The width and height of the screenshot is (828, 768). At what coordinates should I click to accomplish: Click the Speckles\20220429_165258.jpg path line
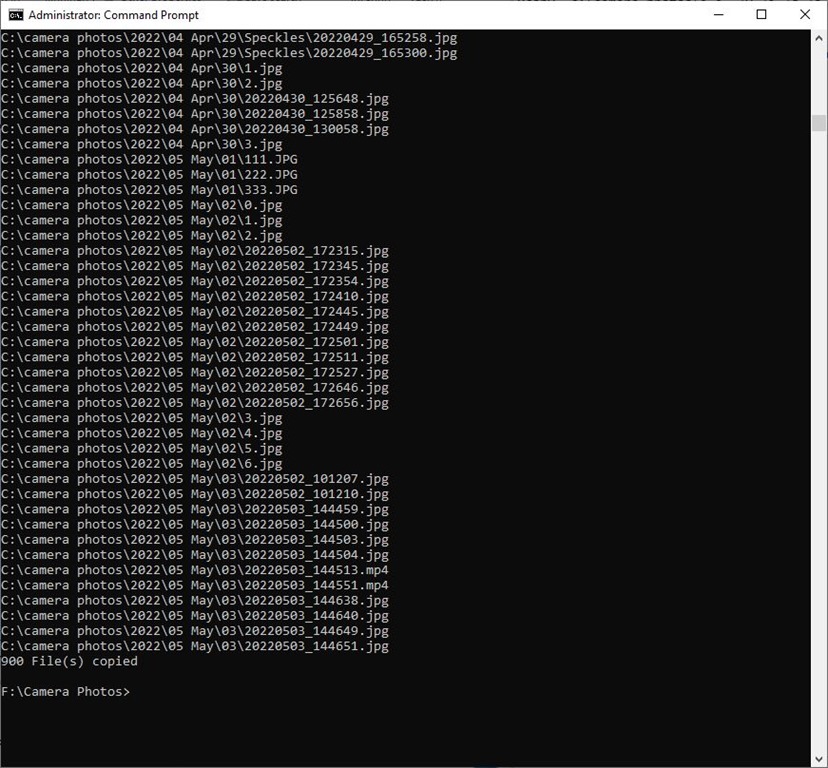tap(229, 37)
